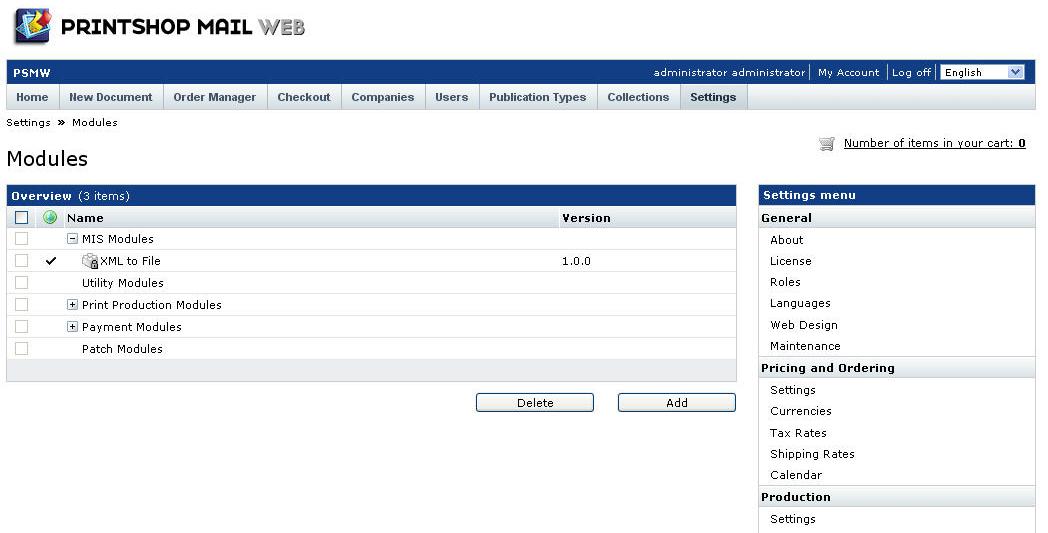Switch to the Checkout tab
Viewport: 1048px width, 533px height.
[x=304, y=97]
